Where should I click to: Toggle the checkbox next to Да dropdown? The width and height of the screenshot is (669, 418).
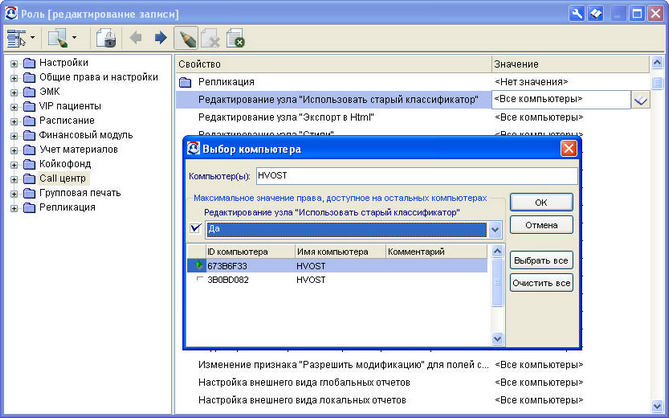pyautogui.click(x=195, y=228)
